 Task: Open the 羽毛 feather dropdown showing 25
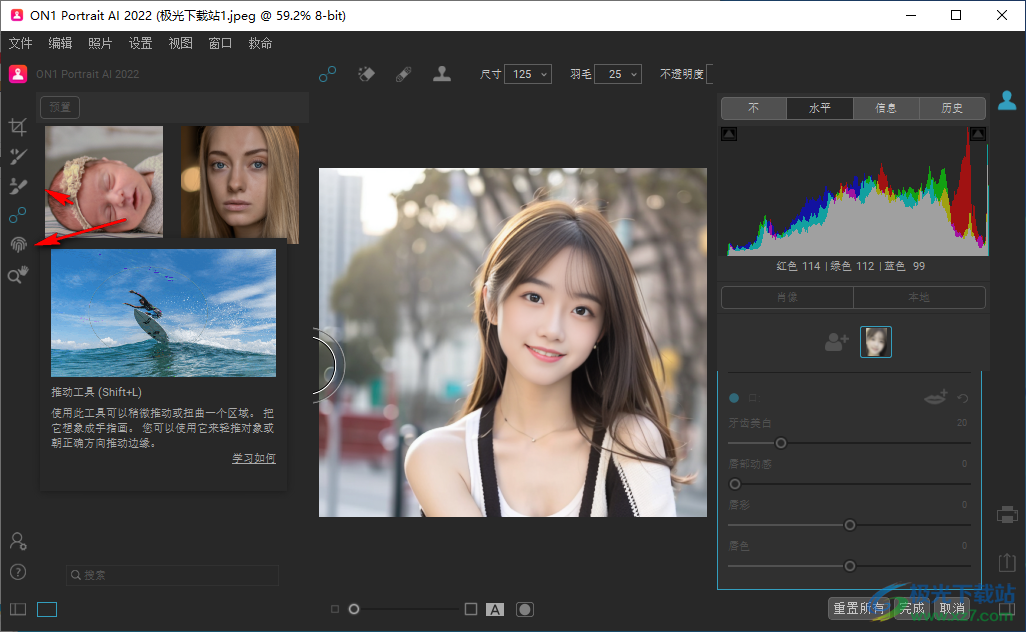click(618, 74)
